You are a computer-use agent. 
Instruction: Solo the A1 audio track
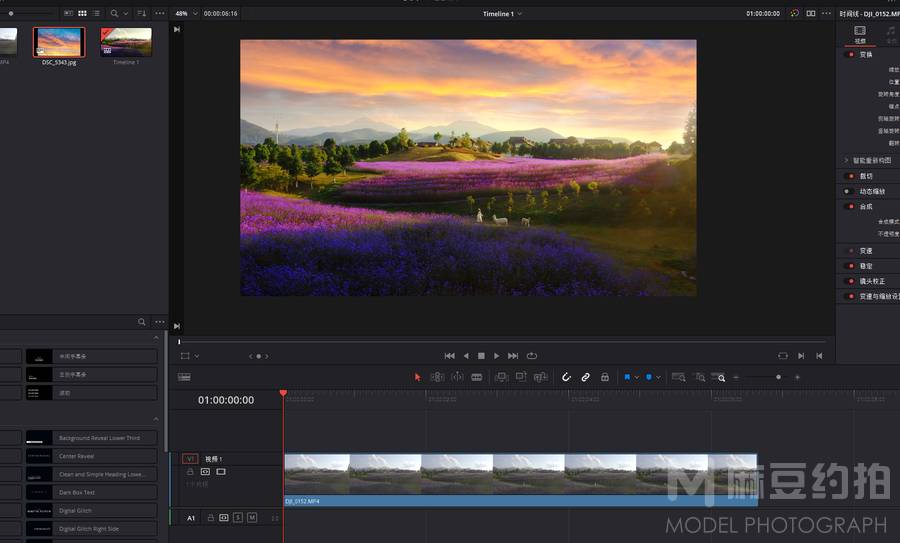coord(238,518)
